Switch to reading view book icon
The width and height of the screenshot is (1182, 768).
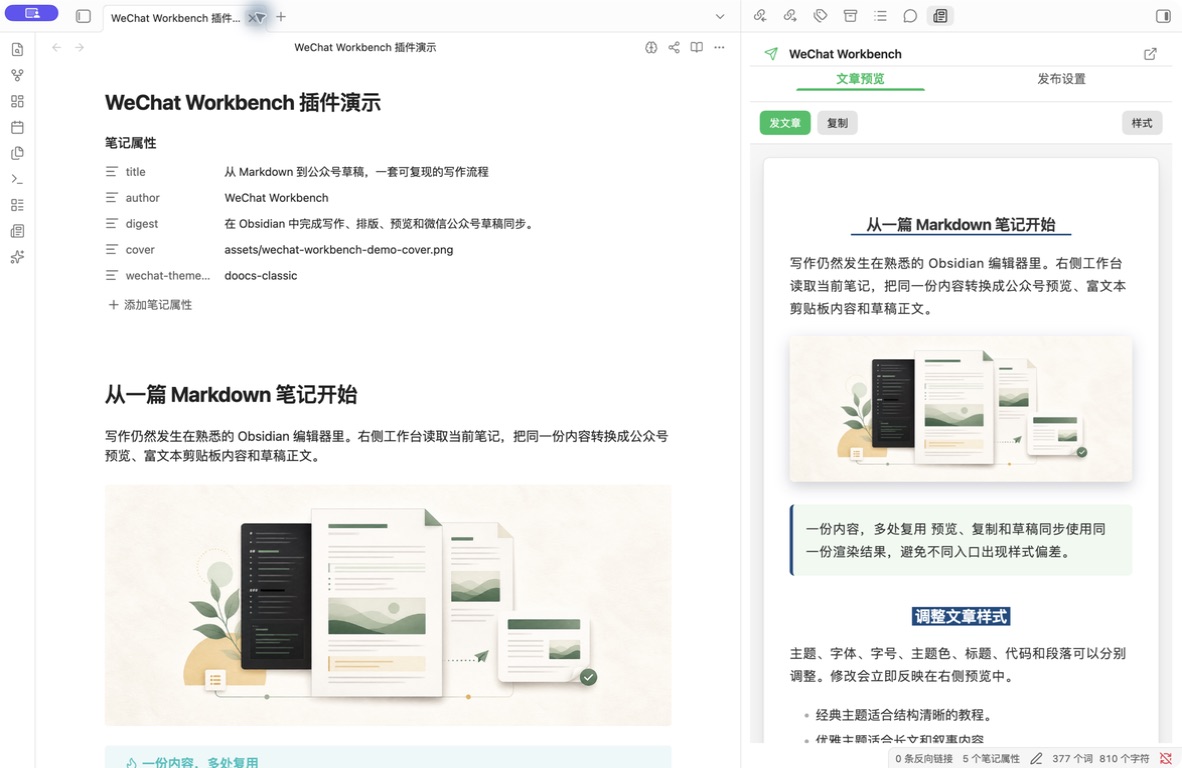[x=697, y=47]
